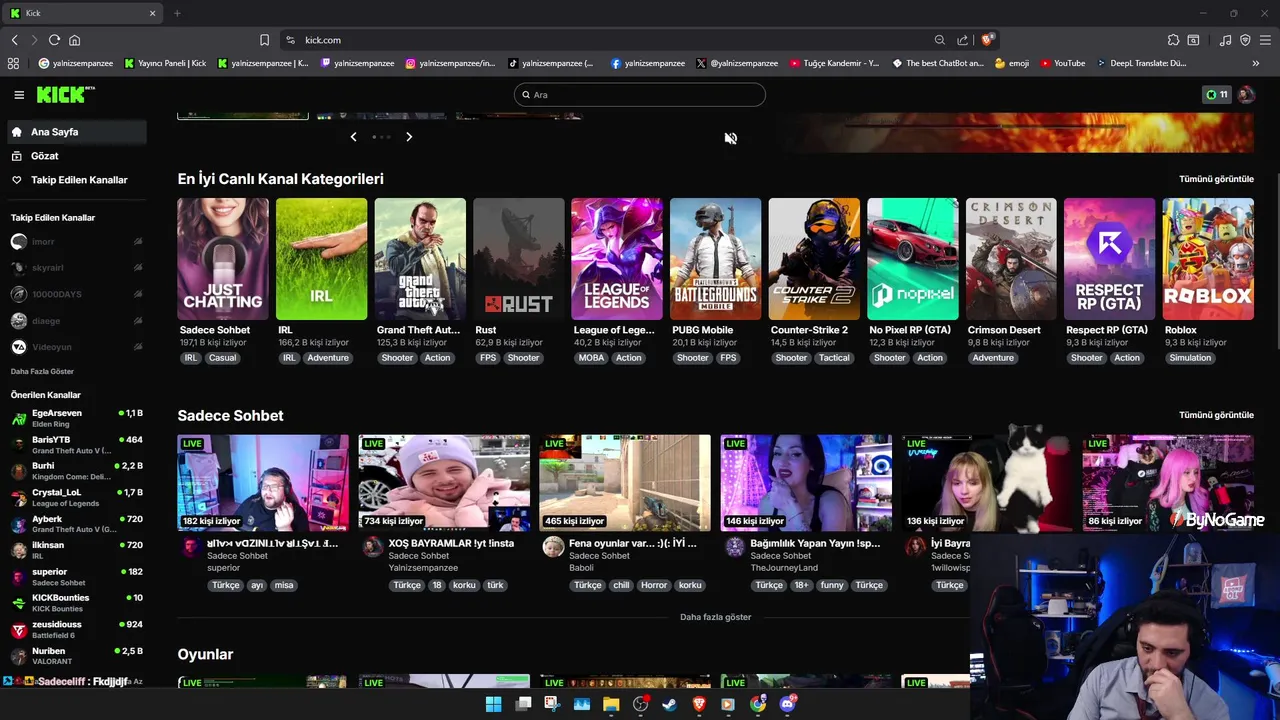1280x720 pixels.
Task: Open browser main menu hamburger
Action: tap(1265, 40)
